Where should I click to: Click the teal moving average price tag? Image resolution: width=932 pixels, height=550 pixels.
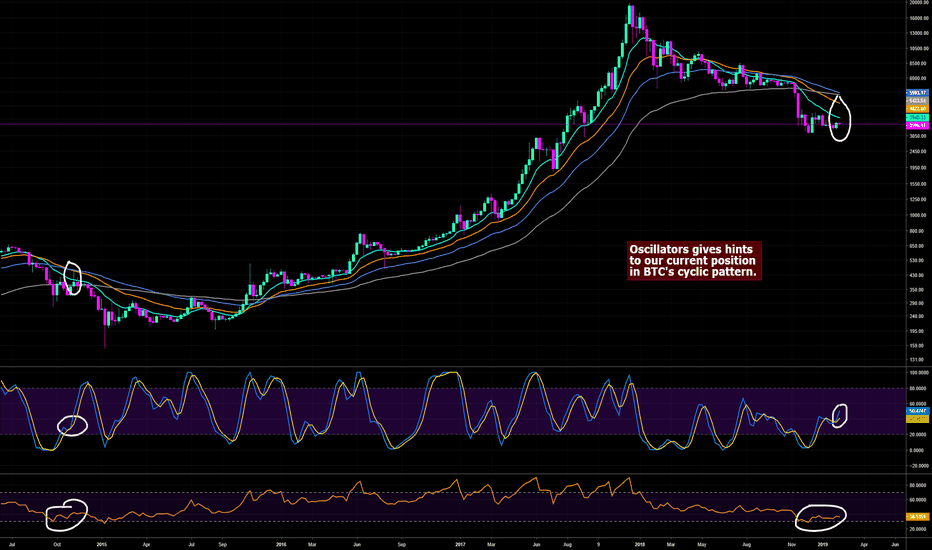coord(917,117)
